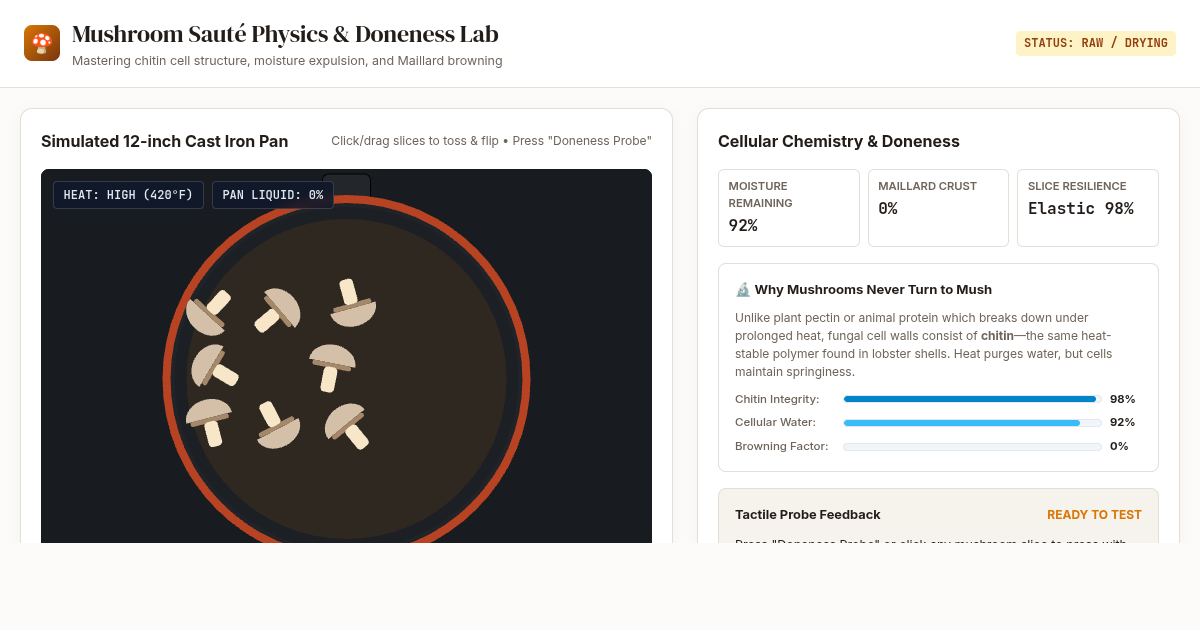The height and width of the screenshot is (630, 1200).
Task: Probe the middle-left mushroom slice in the cluster
Action: [x=214, y=366]
